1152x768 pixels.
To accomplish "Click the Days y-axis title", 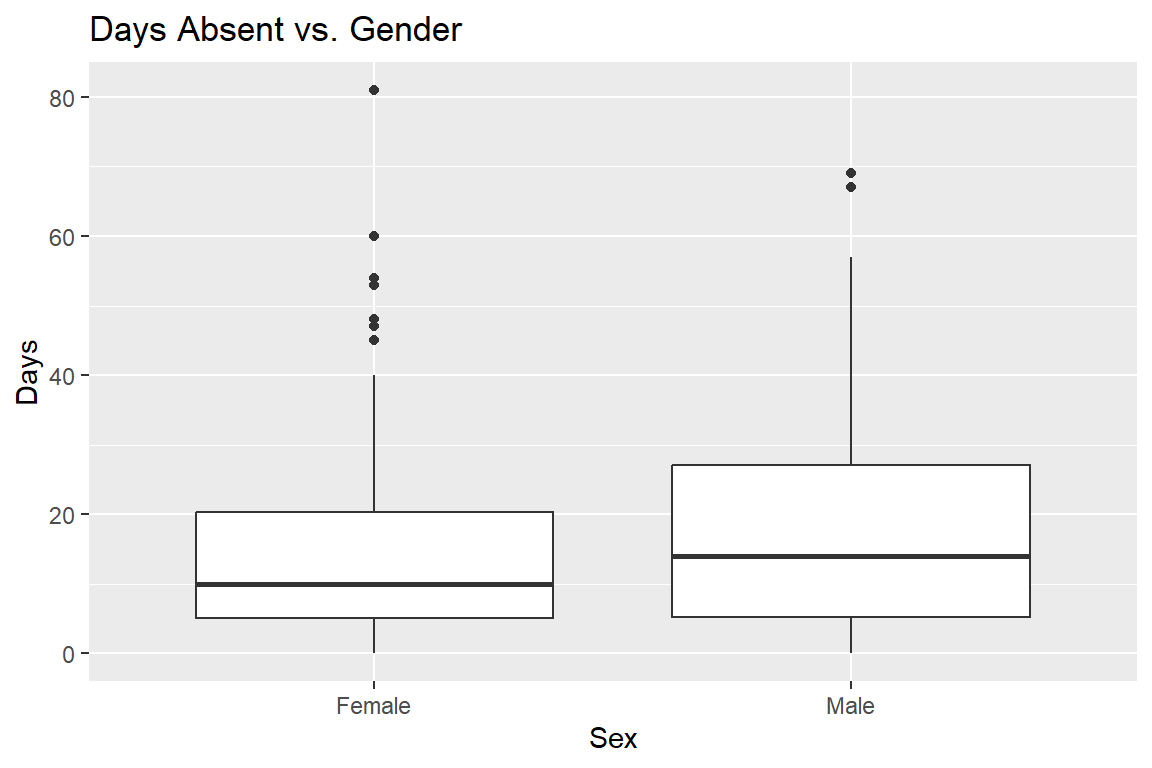I will pyautogui.click(x=27, y=372).
